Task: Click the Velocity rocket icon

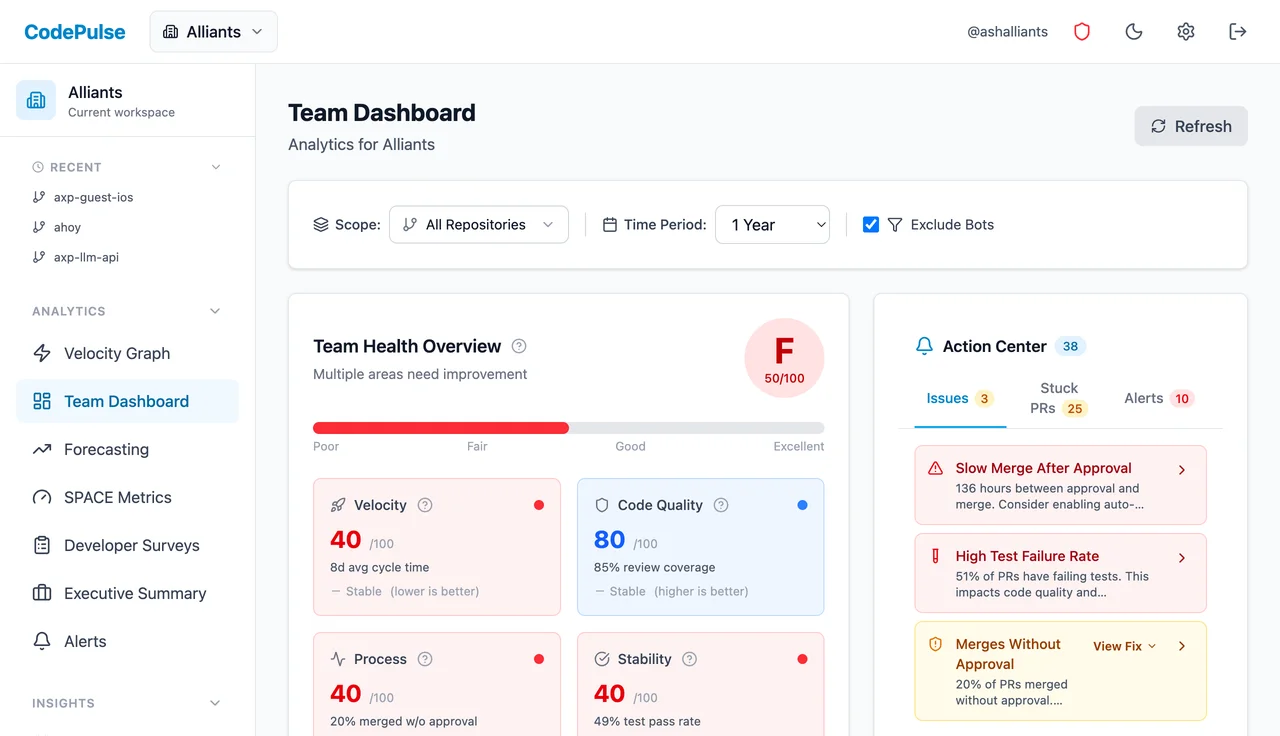Action: [338, 505]
